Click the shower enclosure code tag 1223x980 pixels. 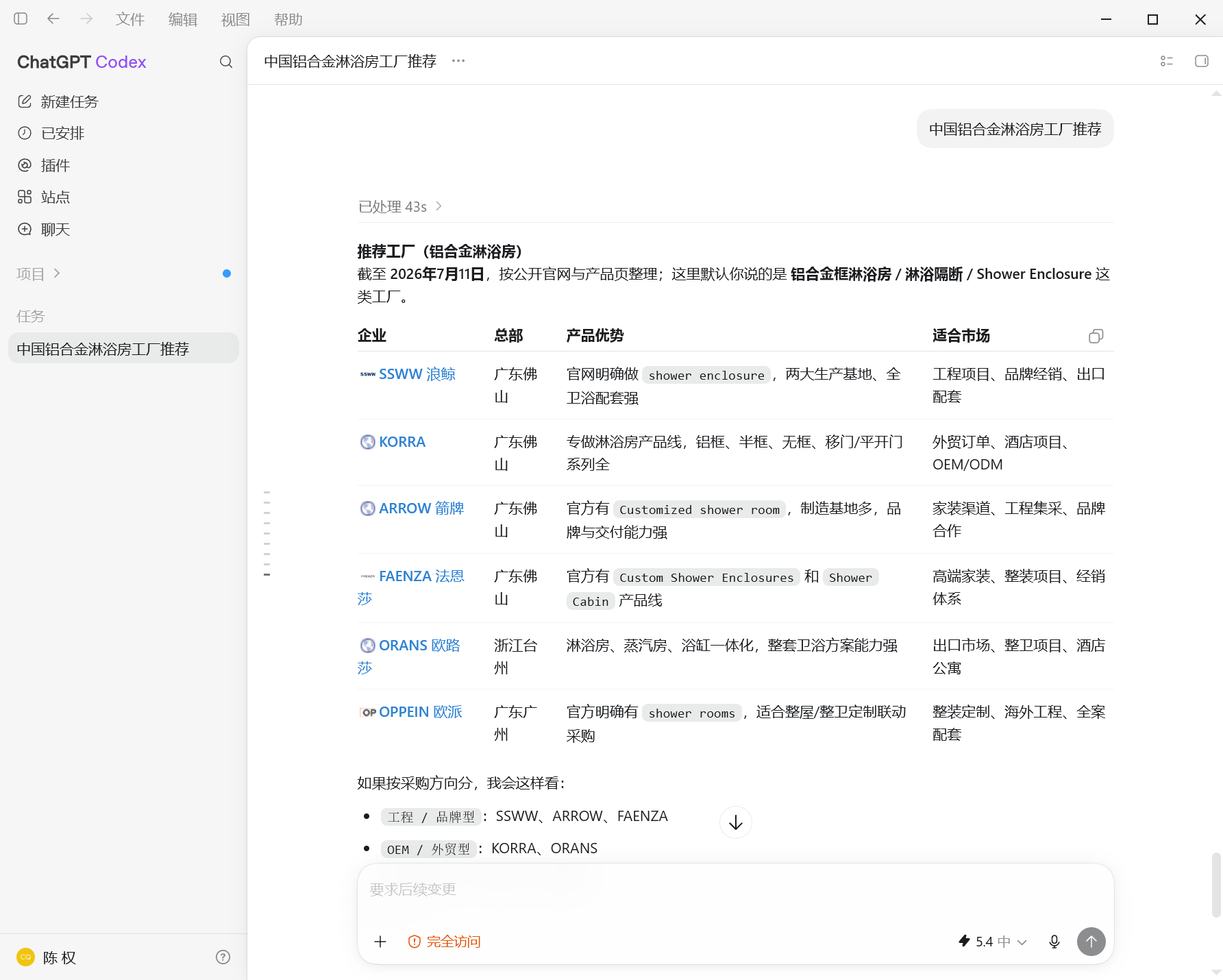(x=706, y=375)
